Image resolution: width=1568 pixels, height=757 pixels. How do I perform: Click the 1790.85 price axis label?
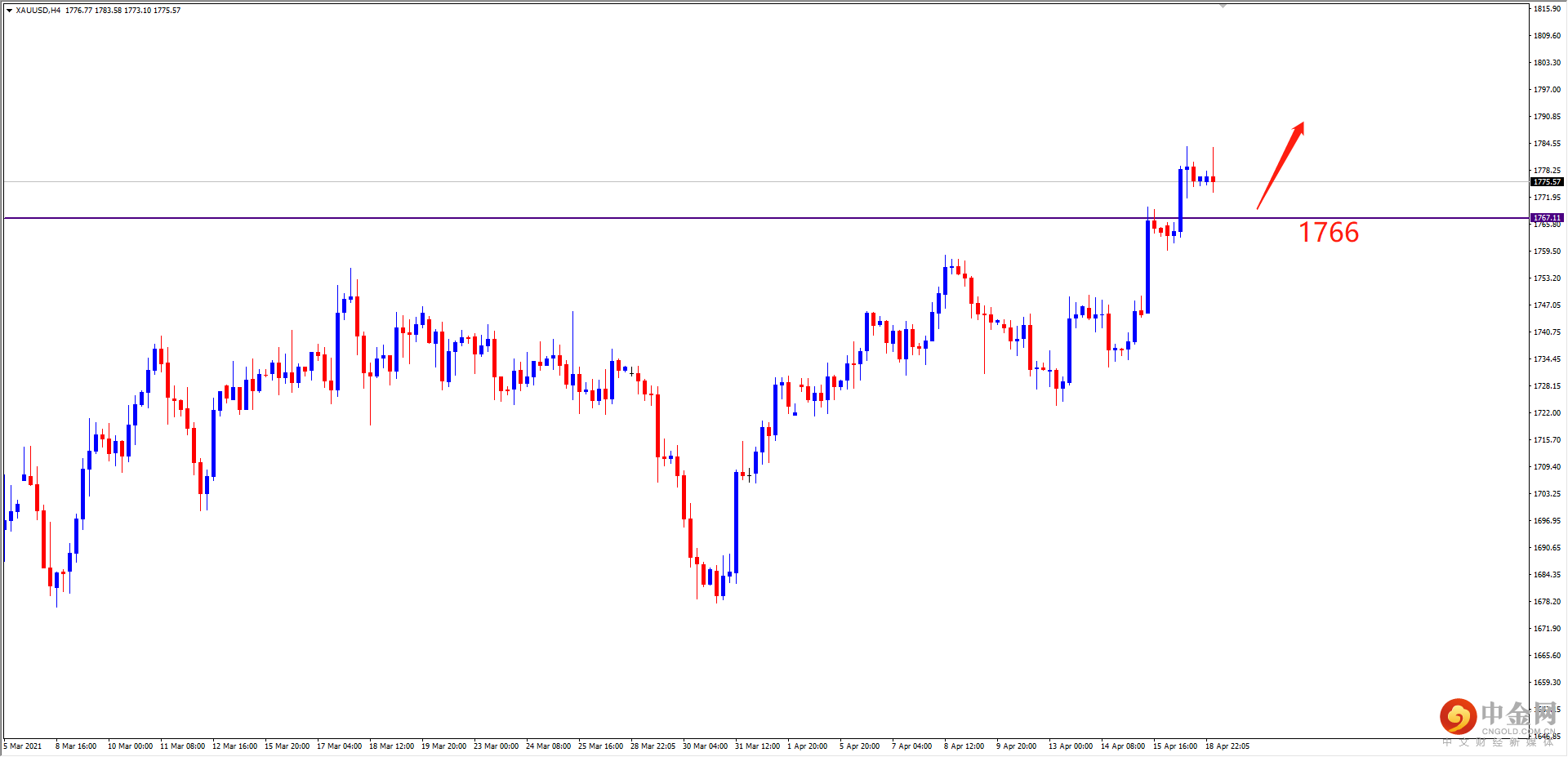(1547, 117)
